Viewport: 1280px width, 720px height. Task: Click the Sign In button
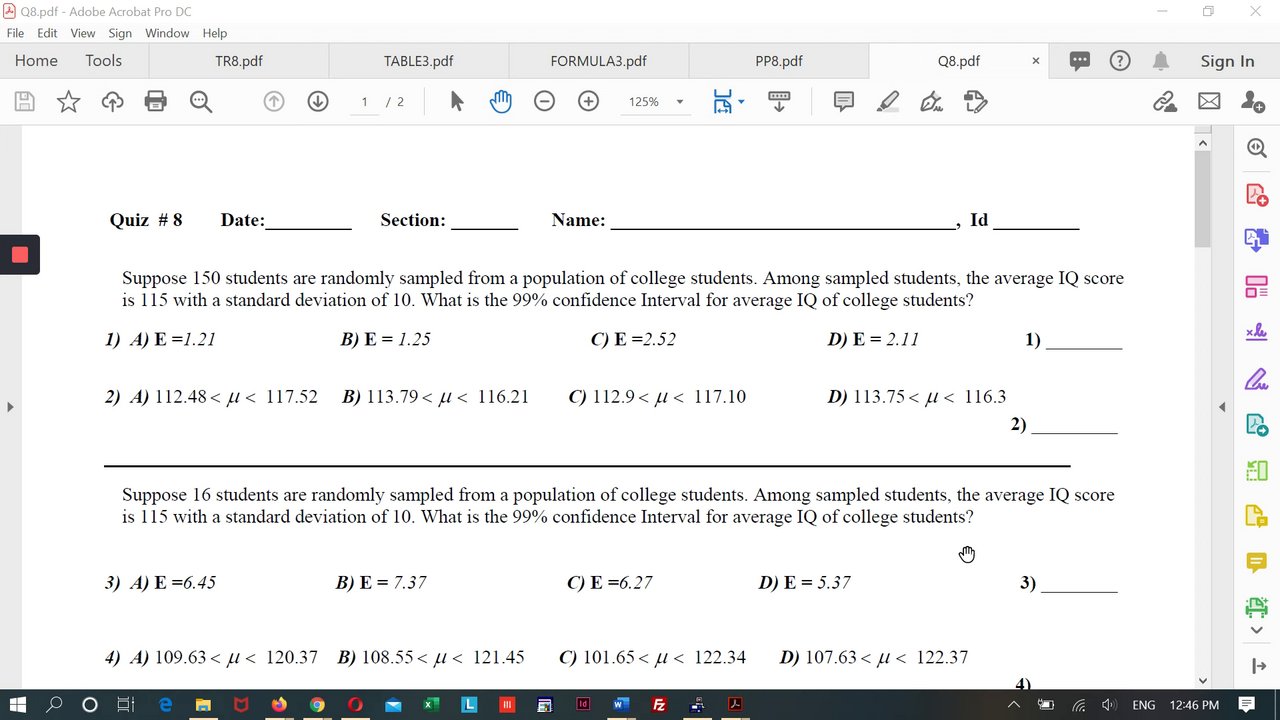1227,61
